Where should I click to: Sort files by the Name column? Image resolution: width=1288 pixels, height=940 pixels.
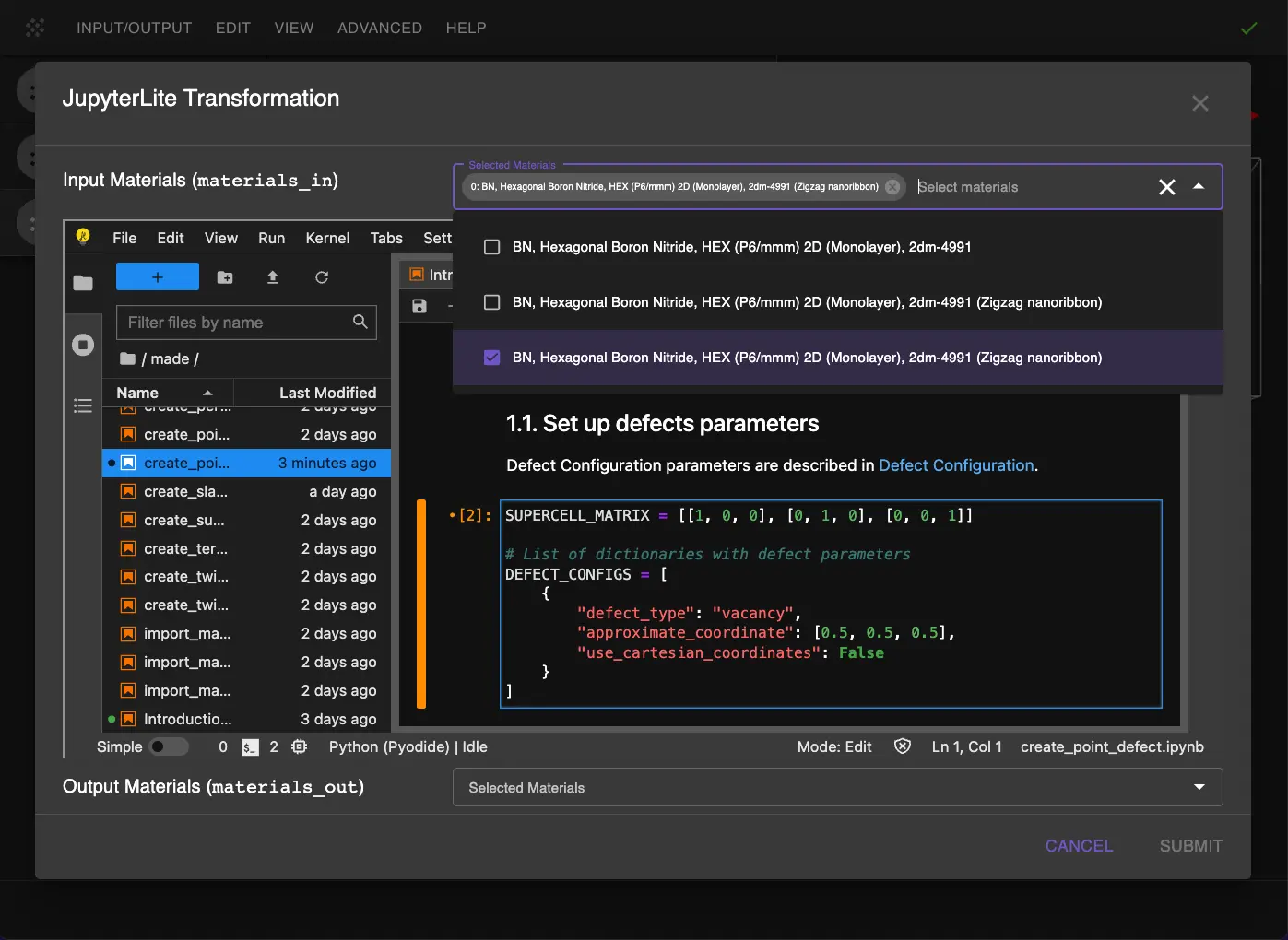pos(138,393)
